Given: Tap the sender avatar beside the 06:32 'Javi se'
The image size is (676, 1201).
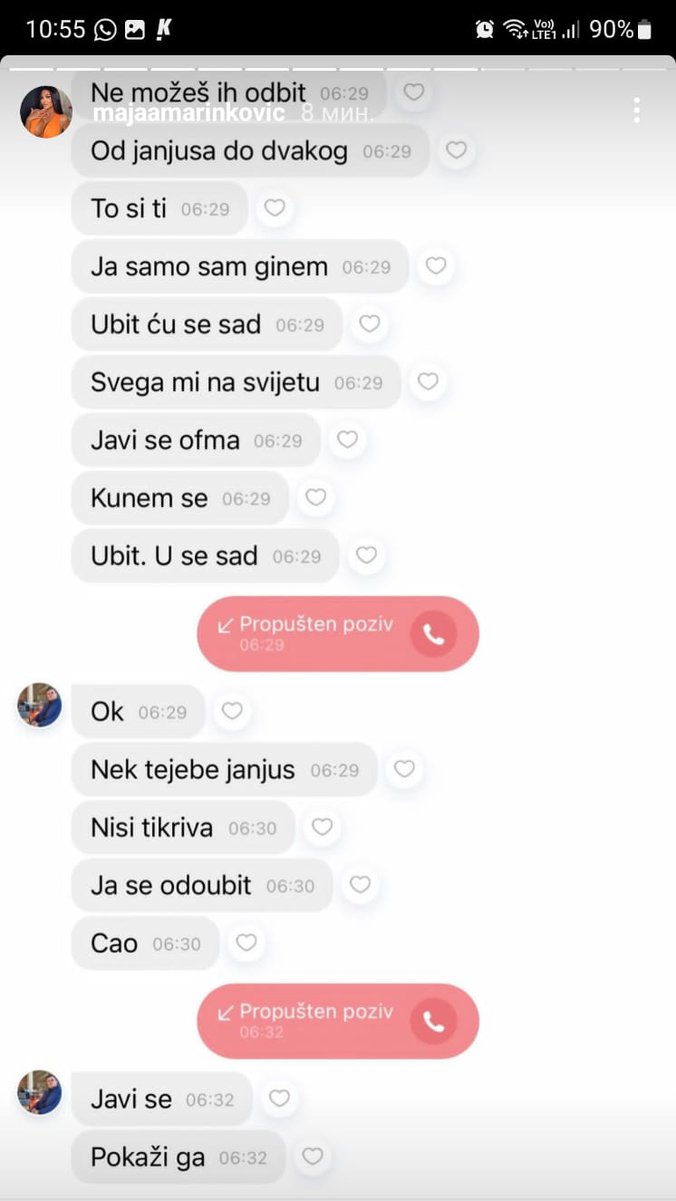Looking at the screenshot, I should click(x=40, y=1093).
